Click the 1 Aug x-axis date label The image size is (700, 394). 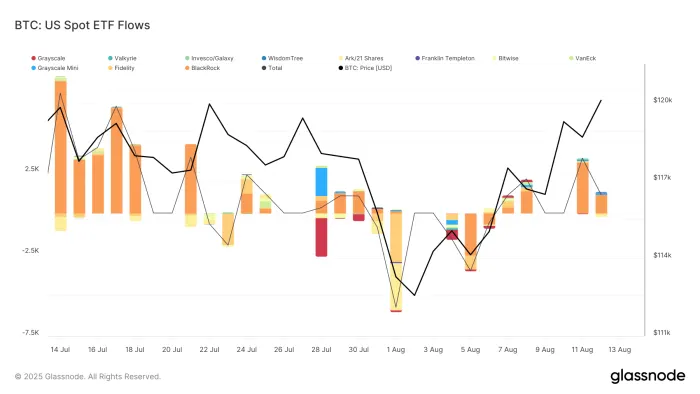(396, 350)
